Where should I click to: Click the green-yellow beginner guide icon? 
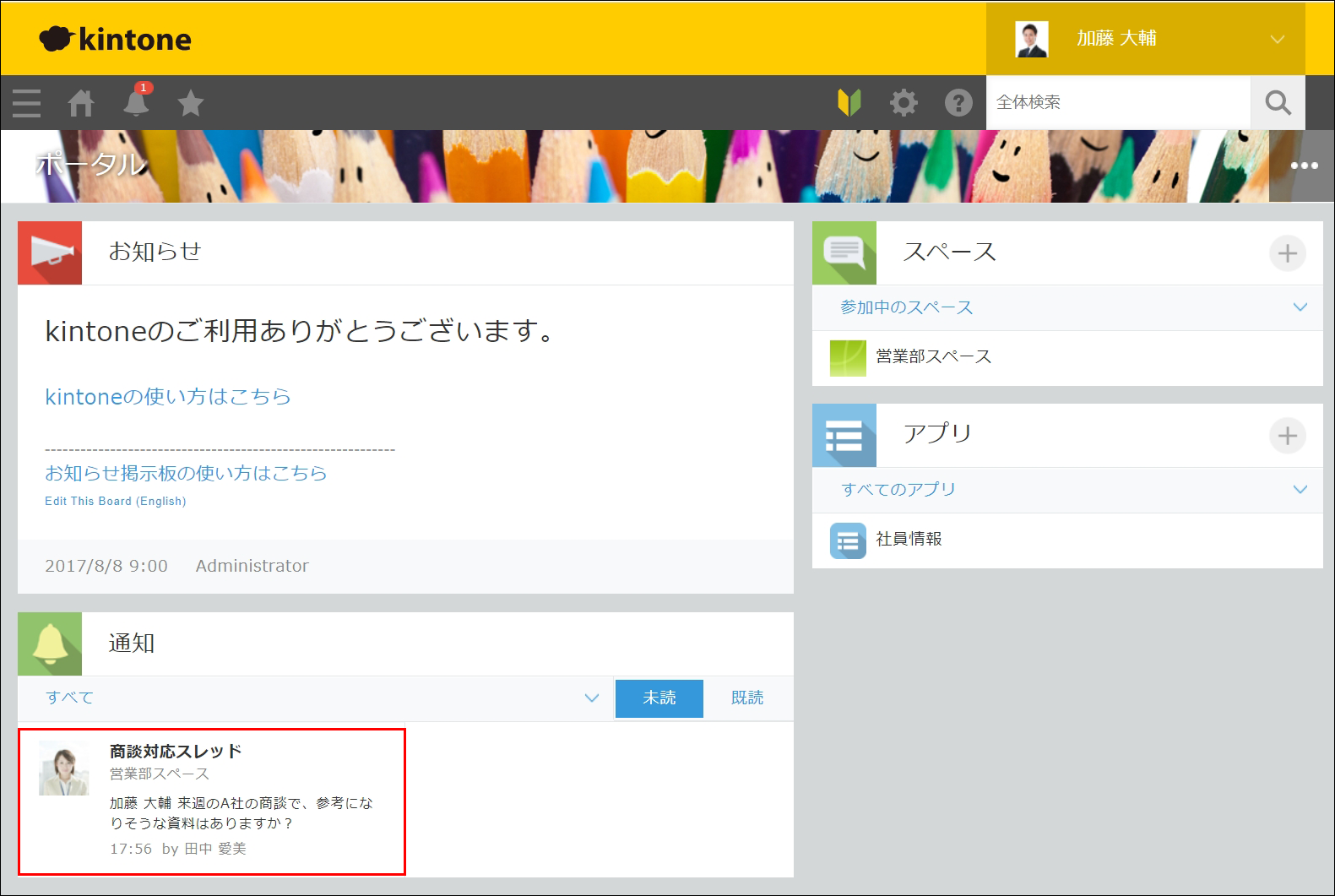[x=849, y=103]
